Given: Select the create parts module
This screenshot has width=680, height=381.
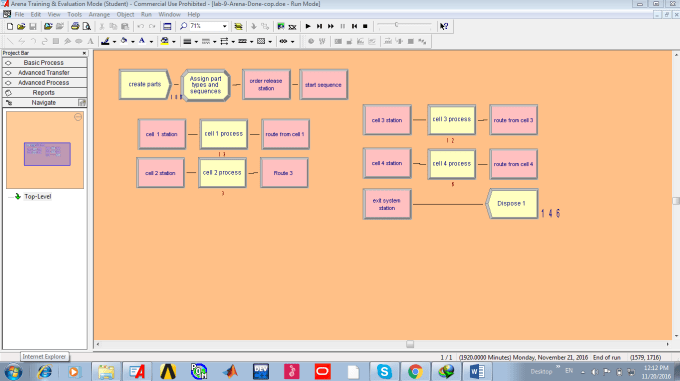Looking at the screenshot, I should [x=145, y=85].
